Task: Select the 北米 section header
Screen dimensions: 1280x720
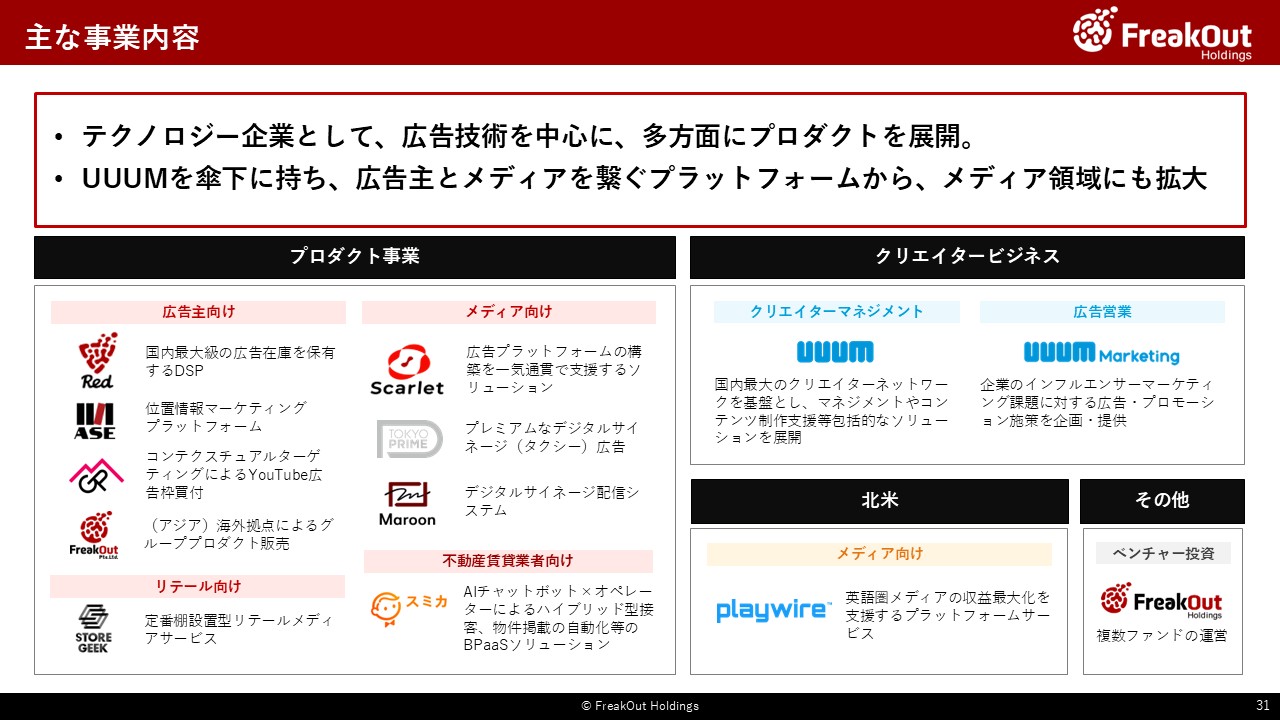Action: click(x=879, y=501)
